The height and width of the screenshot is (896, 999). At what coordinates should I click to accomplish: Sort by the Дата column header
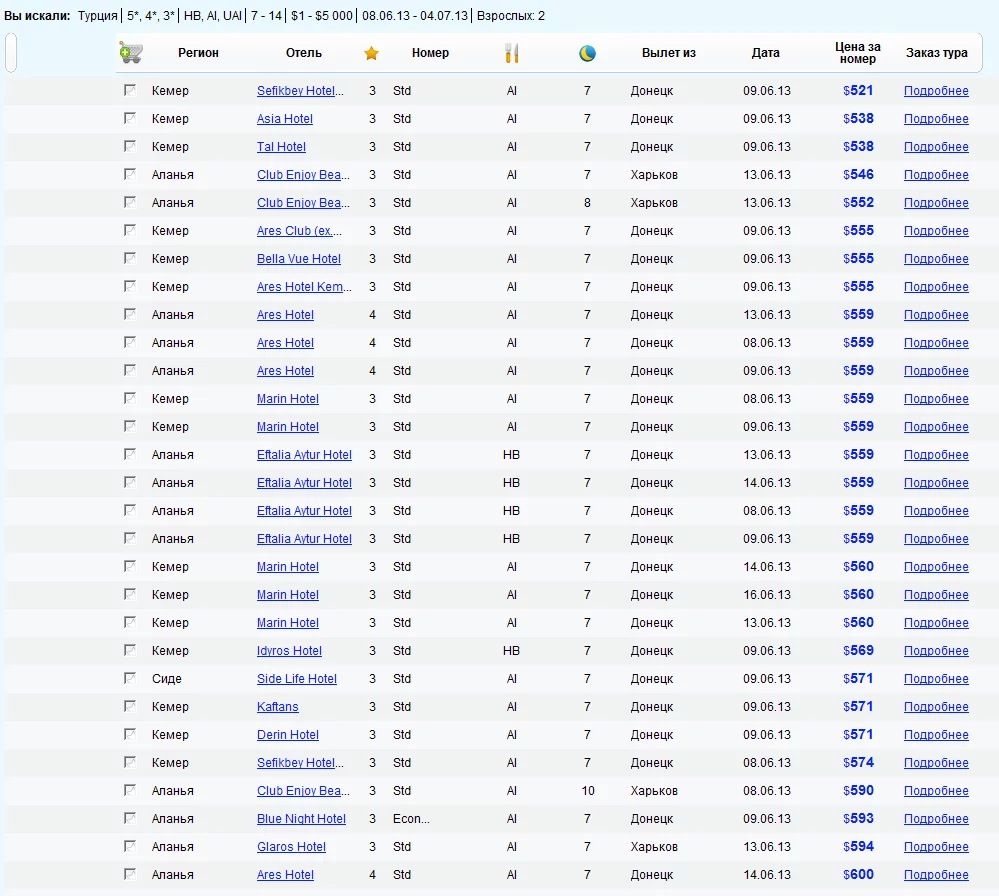pos(765,53)
